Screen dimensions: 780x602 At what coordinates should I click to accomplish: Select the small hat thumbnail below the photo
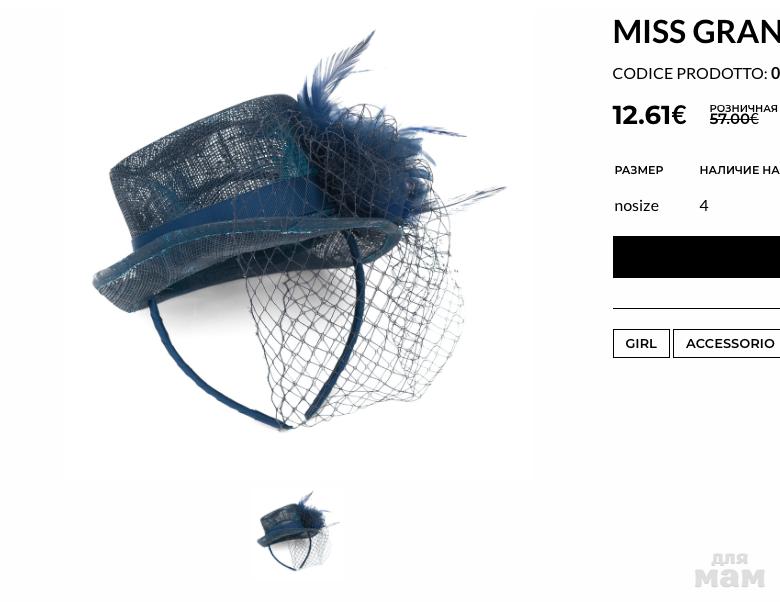click(297, 531)
